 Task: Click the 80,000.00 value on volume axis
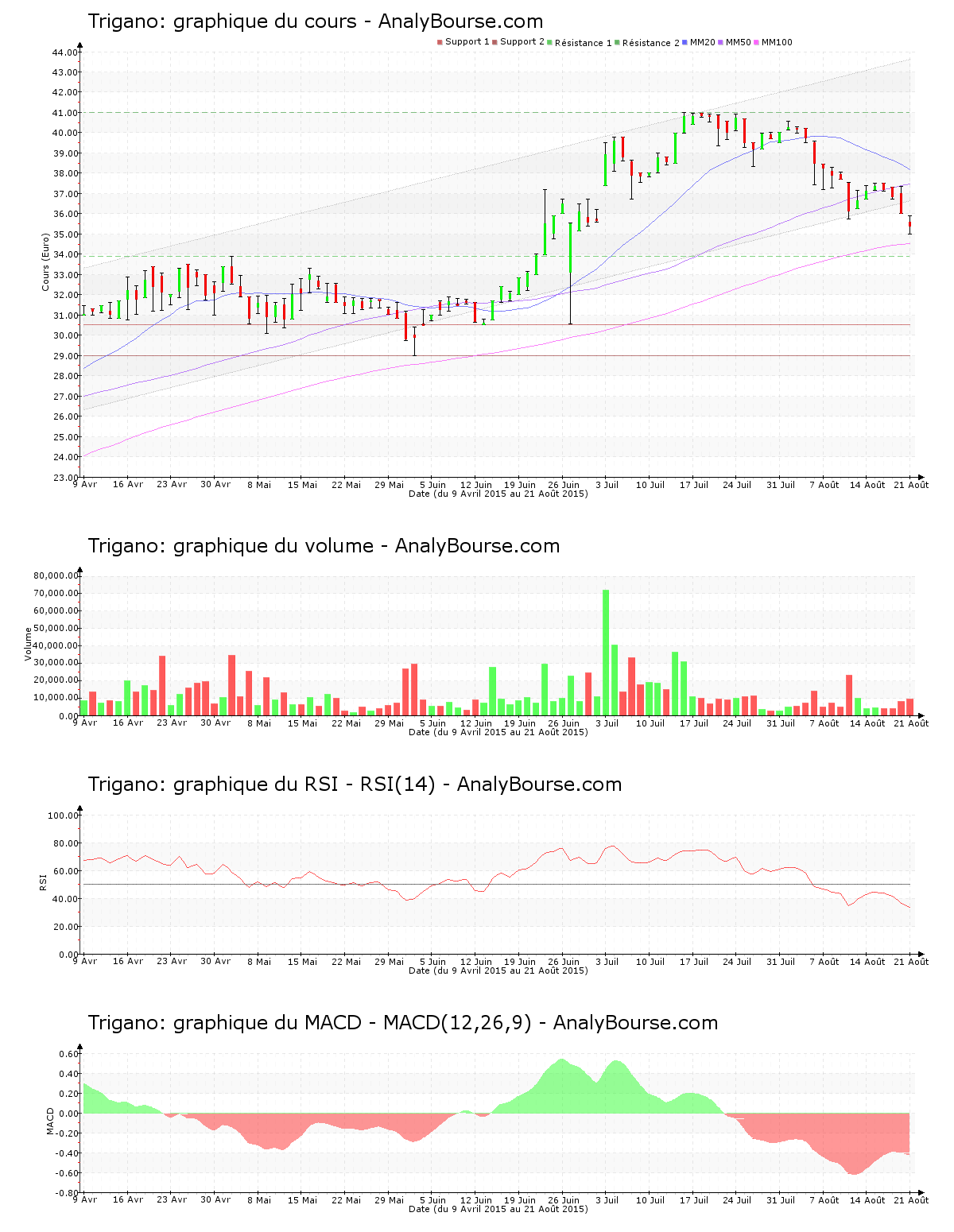coord(56,575)
